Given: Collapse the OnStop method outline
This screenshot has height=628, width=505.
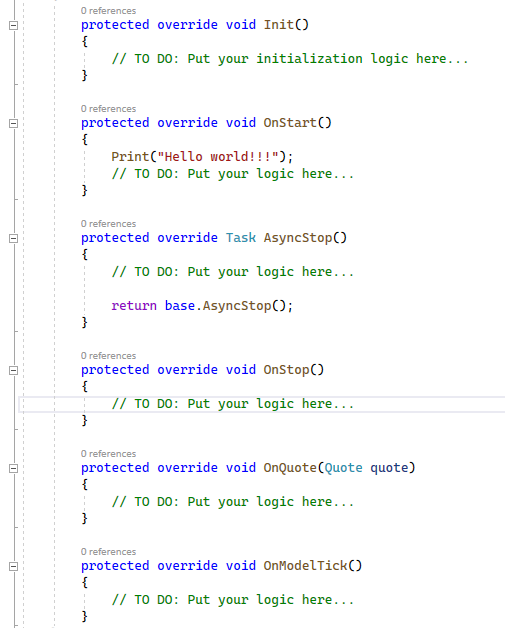Looking at the screenshot, I should pos(13,370).
